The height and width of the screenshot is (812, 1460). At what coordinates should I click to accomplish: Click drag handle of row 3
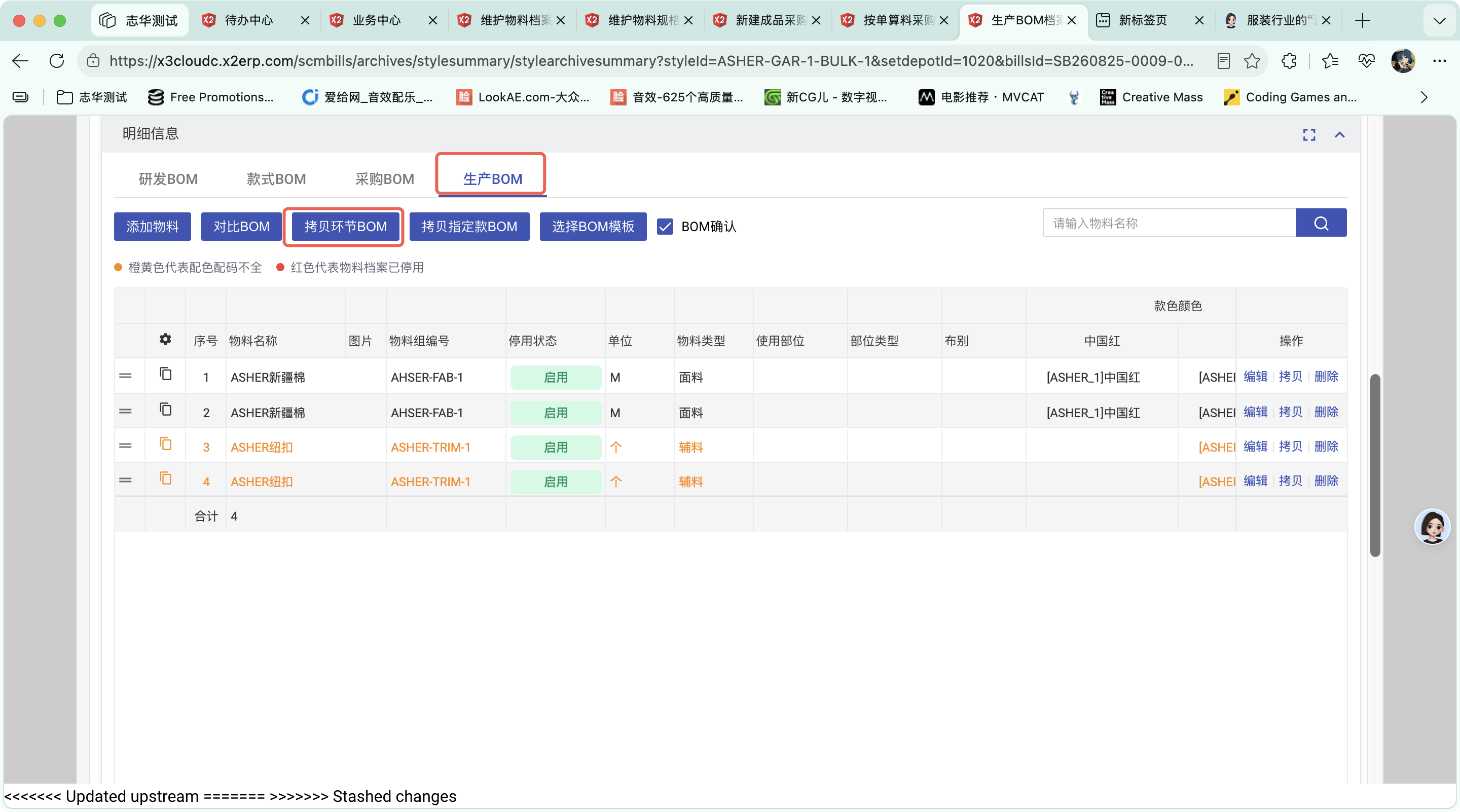click(125, 446)
